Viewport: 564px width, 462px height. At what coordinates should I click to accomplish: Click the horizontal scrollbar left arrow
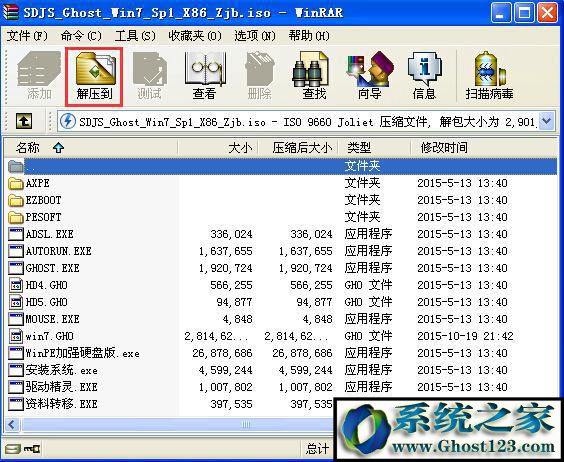[x=12, y=425]
